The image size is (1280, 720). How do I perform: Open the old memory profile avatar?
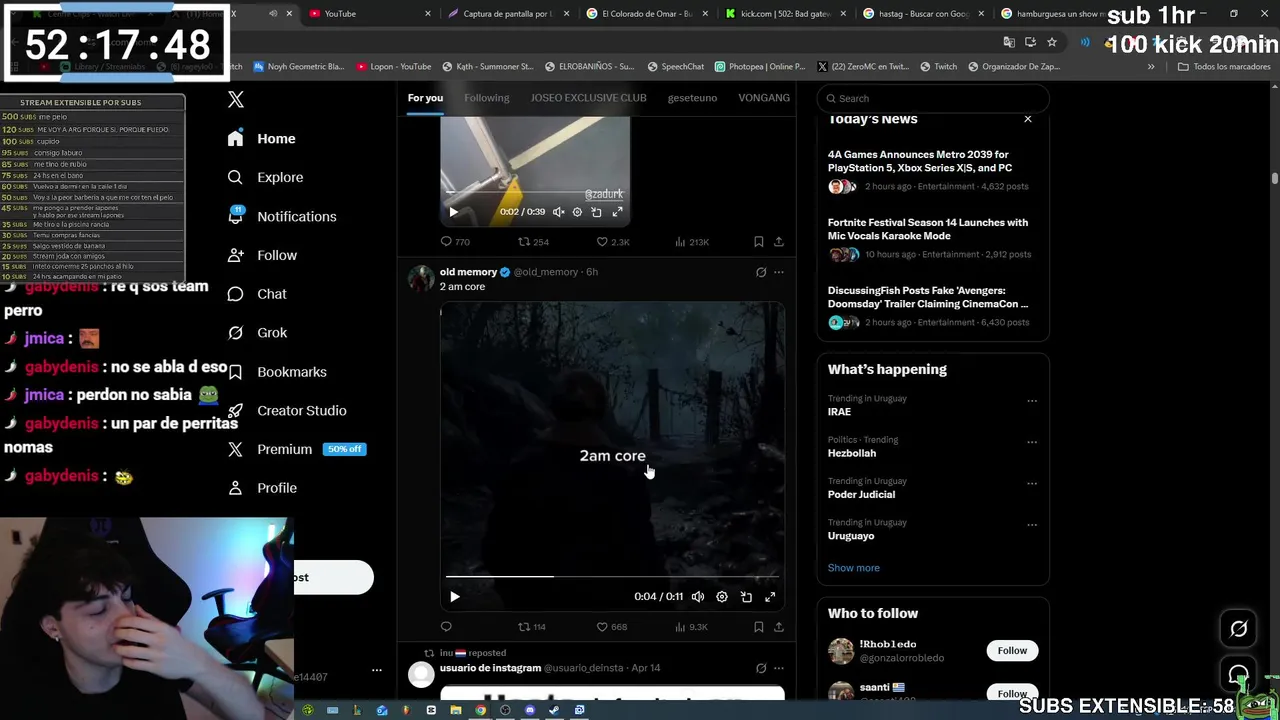tap(421, 278)
